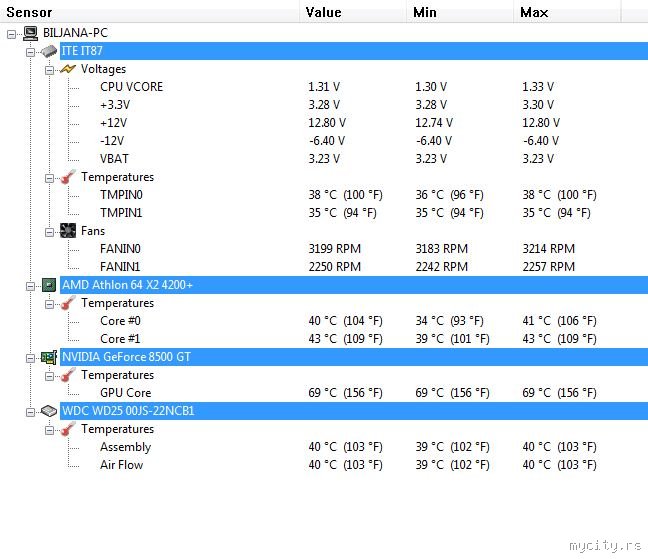Screen dimensions: 648x559
Task: Click the Voltages group label
Action: pyautogui.click(x=103, y=69)
